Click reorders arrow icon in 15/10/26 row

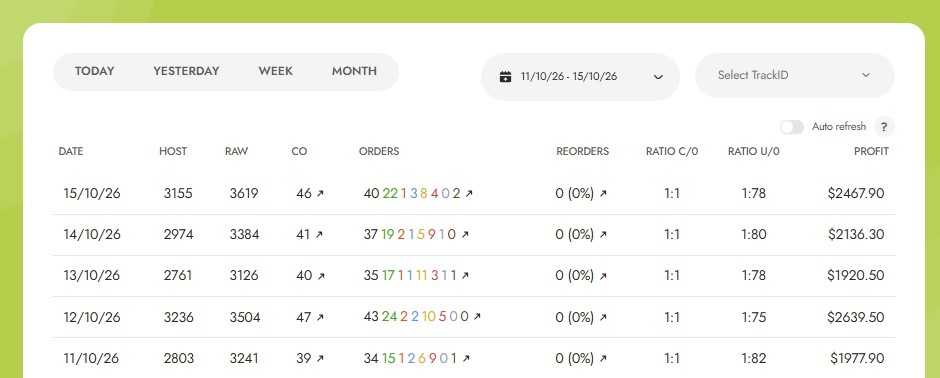602,193
